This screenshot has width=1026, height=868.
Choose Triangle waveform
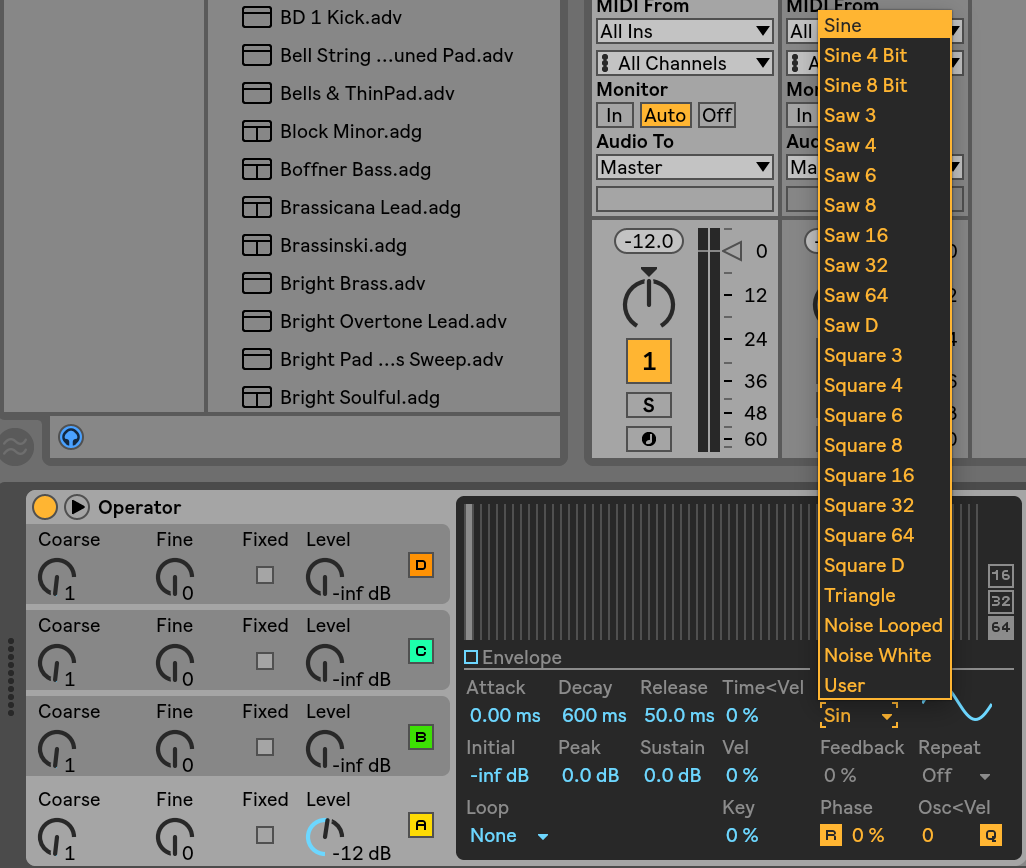(x=885, y=595)
